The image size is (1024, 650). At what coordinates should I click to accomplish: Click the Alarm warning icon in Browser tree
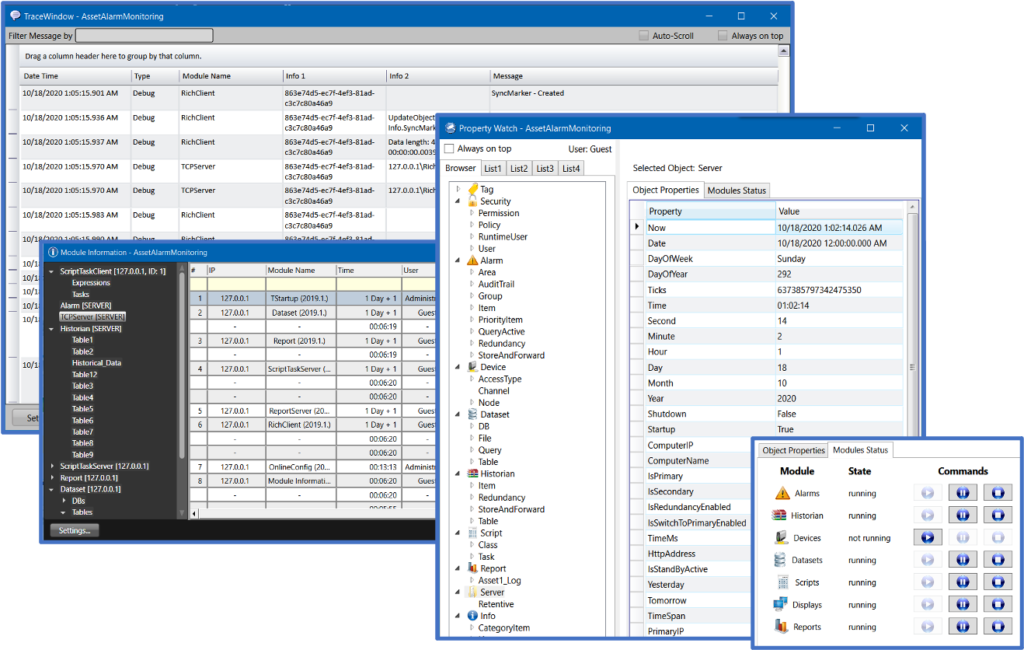coord(472,260)
